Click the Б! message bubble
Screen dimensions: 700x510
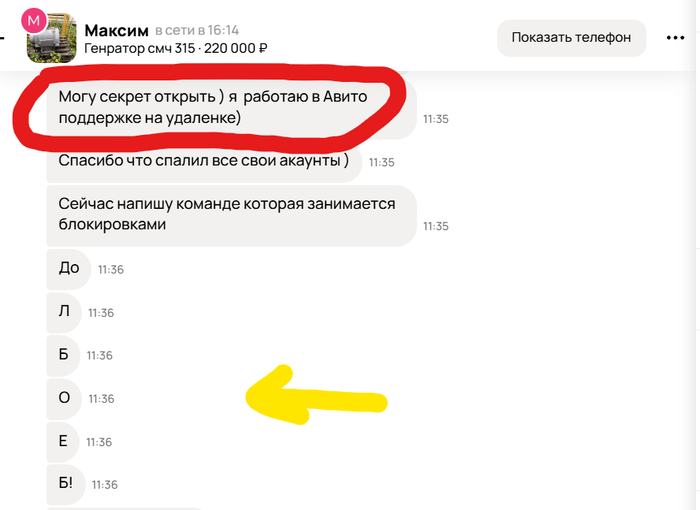point(66,484)
